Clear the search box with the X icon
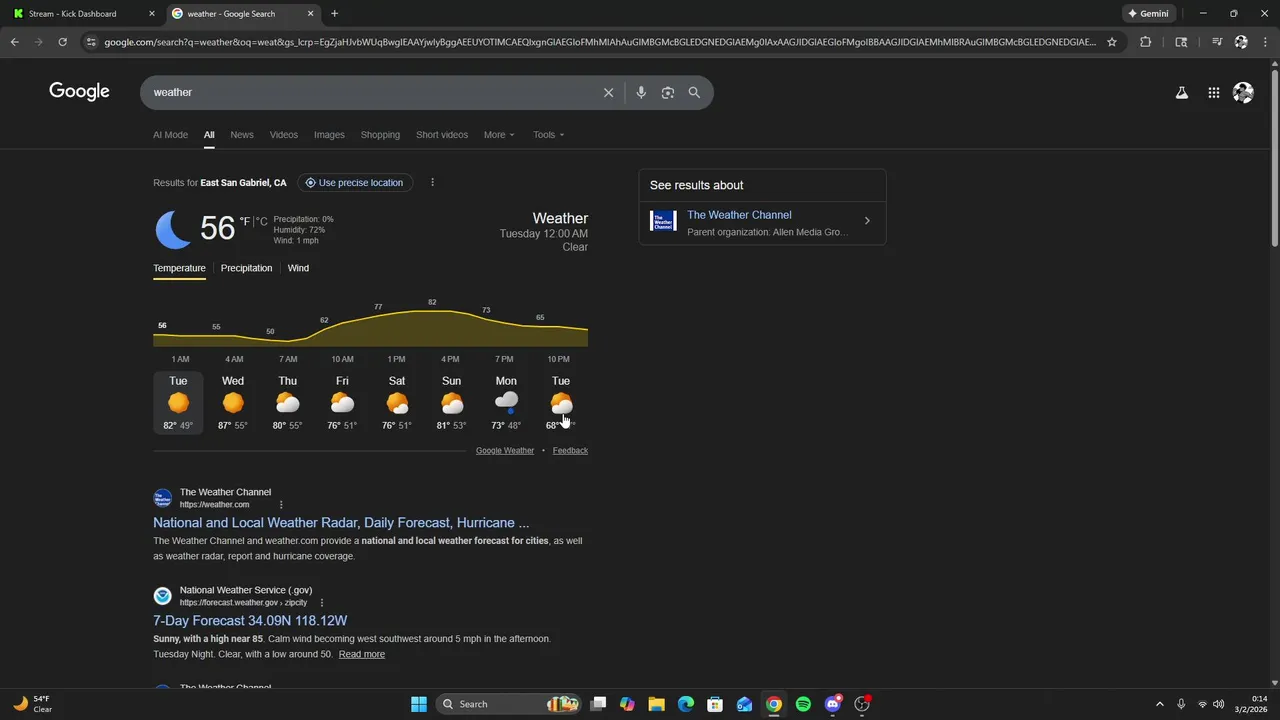The width and height of the screenshot is (1280, 720). tap(608, 92)
